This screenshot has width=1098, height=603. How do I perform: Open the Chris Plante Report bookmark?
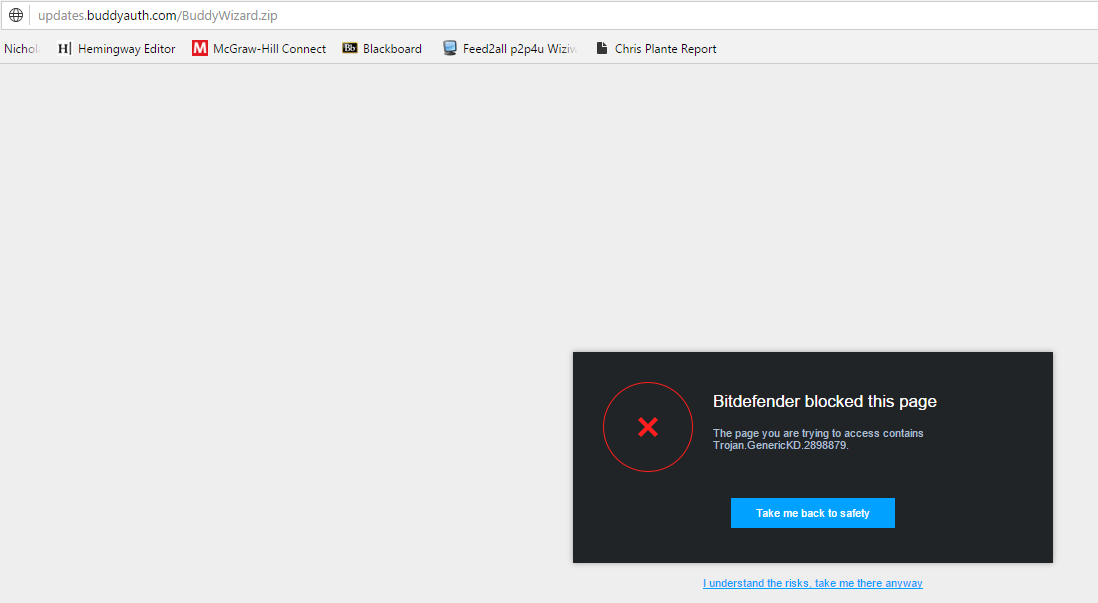[x=656, y=48]
